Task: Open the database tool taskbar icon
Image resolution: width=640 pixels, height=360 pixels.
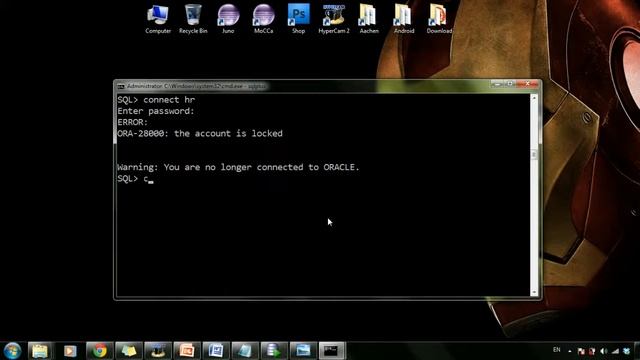Action: pos(274,351)
